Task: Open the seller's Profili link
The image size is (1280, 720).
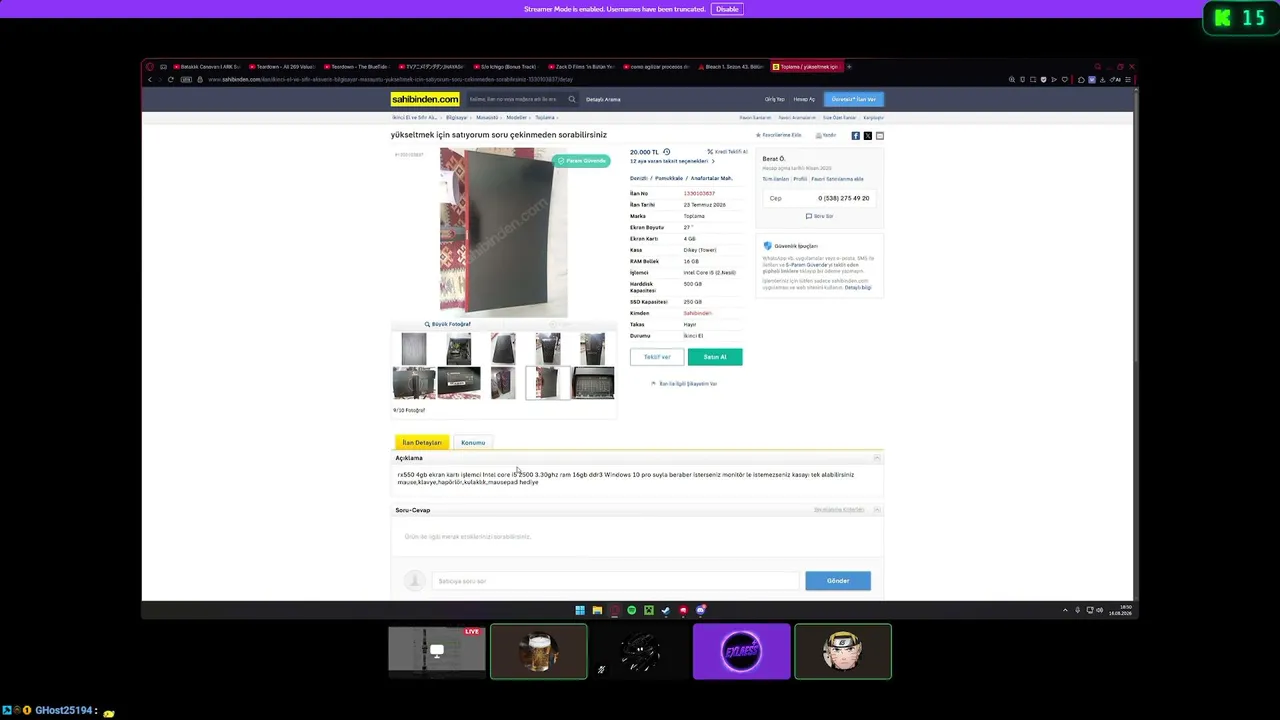Action: tap(800, 179)
